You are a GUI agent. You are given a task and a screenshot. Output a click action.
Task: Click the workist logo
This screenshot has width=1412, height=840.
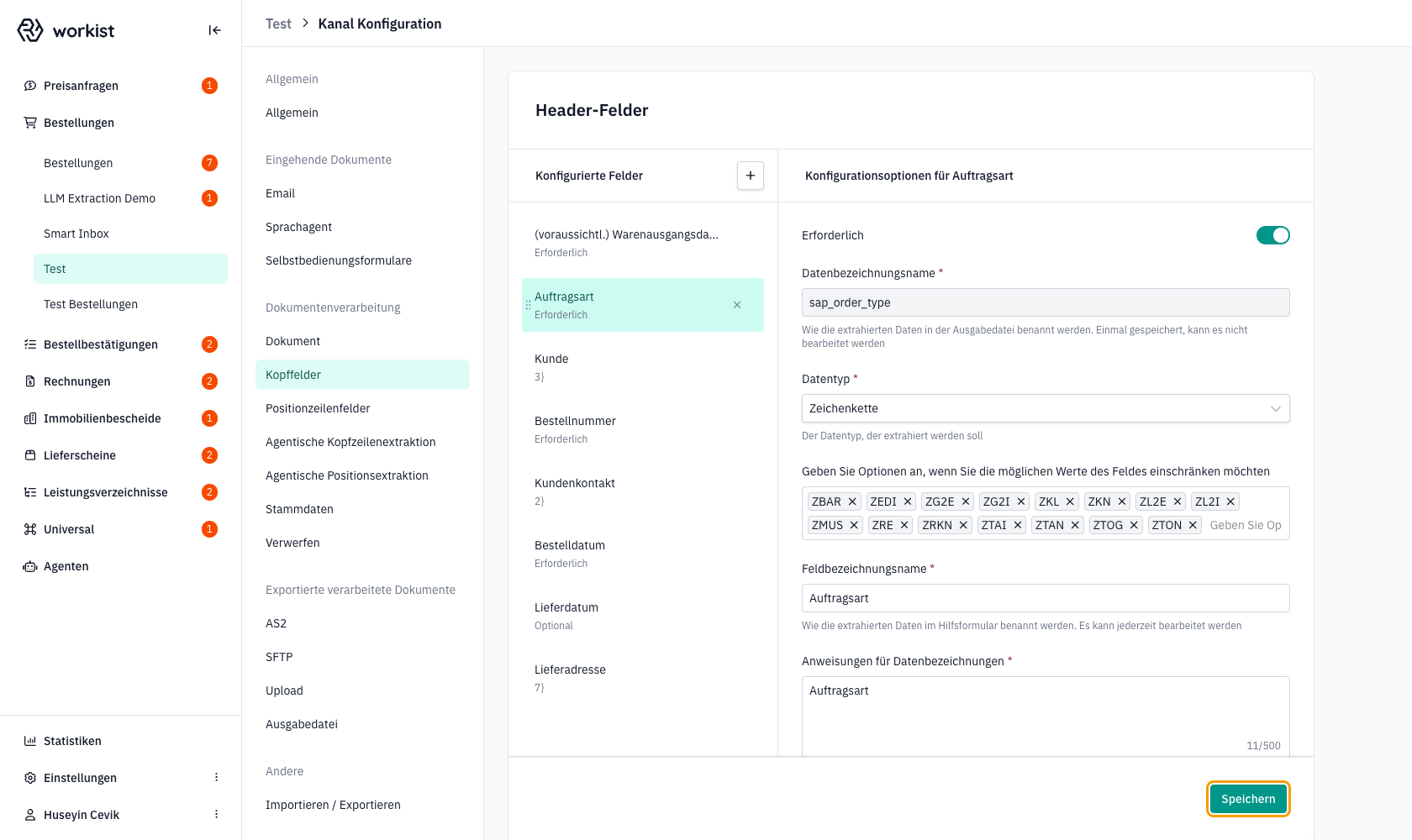(x=66, y=30)
